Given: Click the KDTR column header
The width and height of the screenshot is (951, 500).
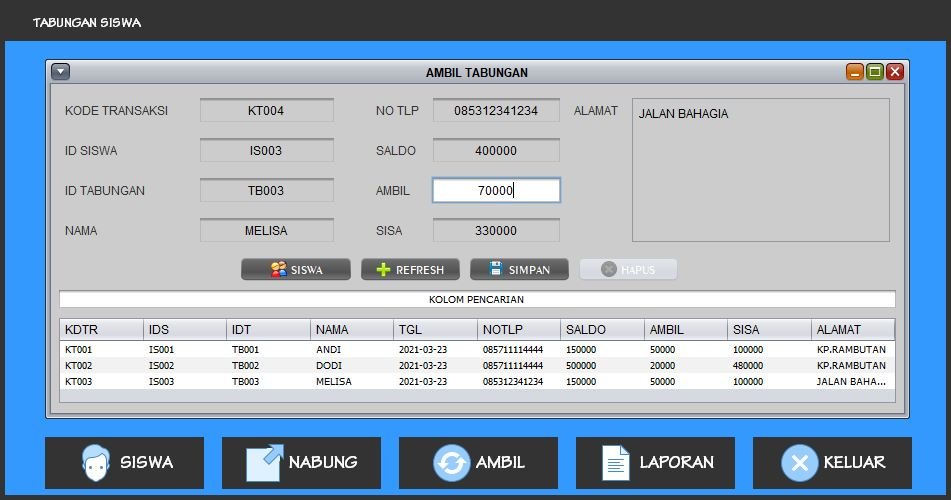Looking at the screenshot, I should click(102, 330).
